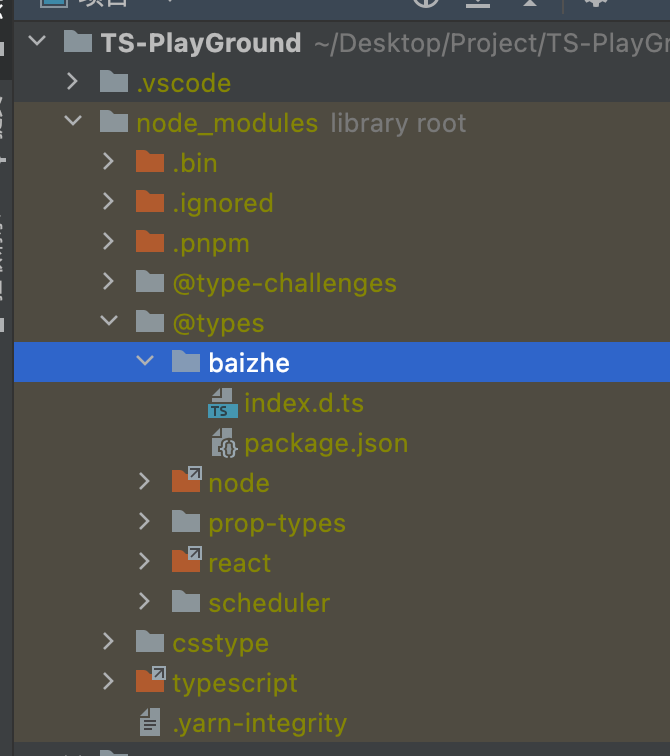Expand the .pnpm folder
Image resolution: width=670 pixels, height=756 pixels.
108,242
